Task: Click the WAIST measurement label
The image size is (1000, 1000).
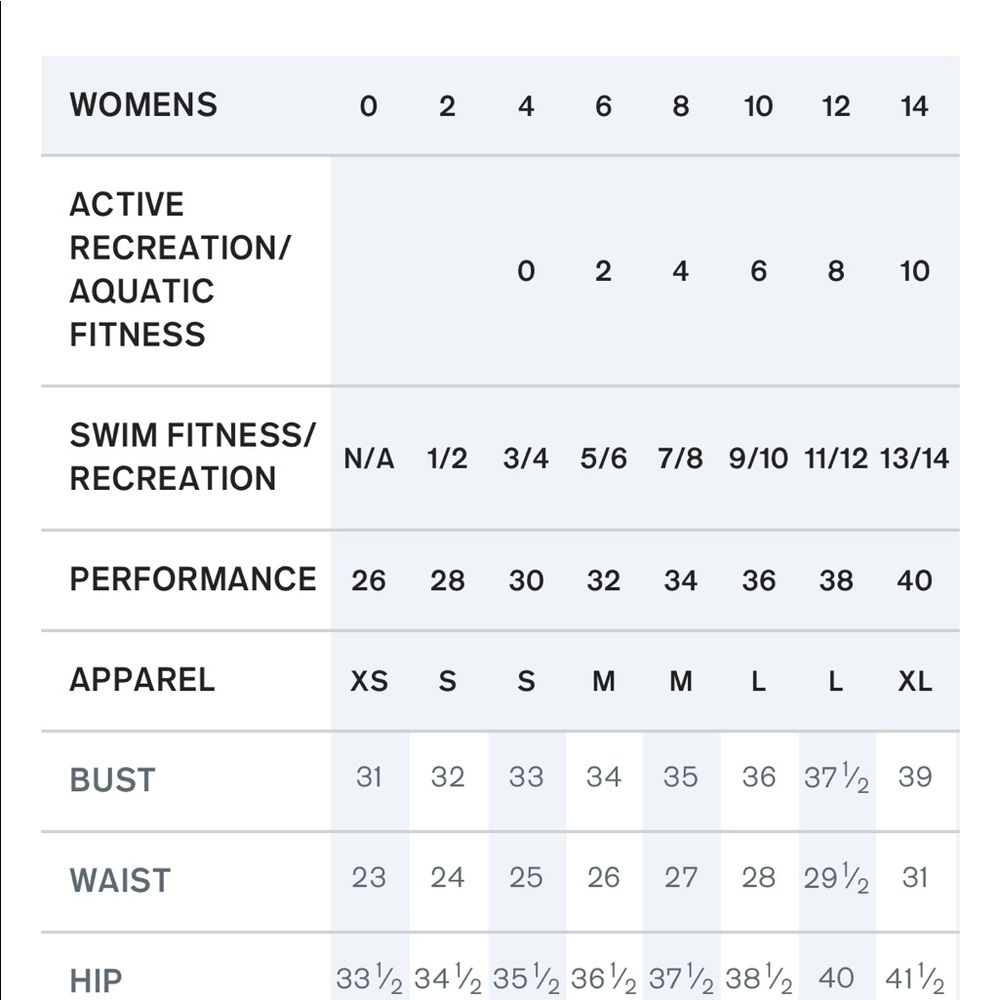Action: [120, 880]
